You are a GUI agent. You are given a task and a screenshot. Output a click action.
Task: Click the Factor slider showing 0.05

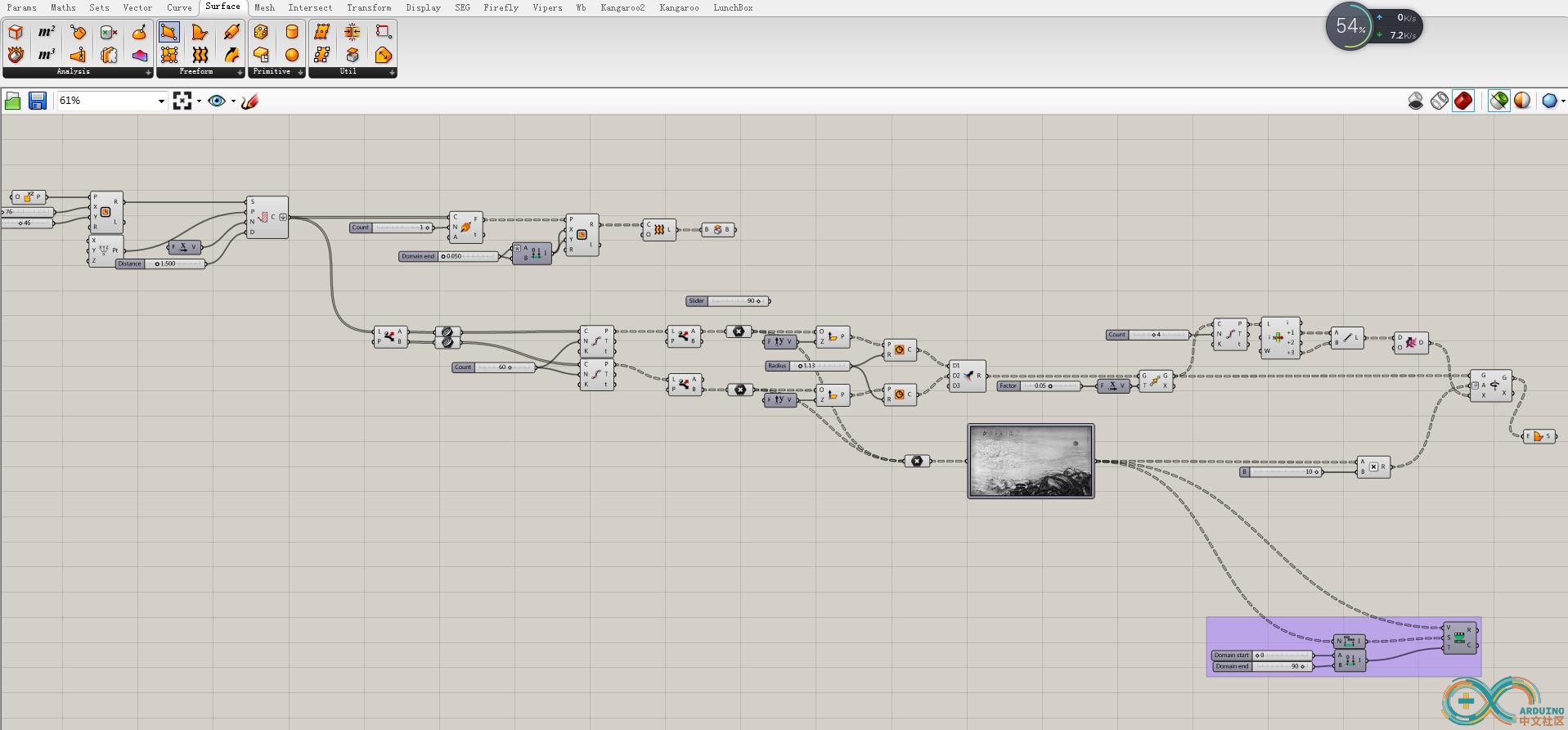click(1040, 385)
